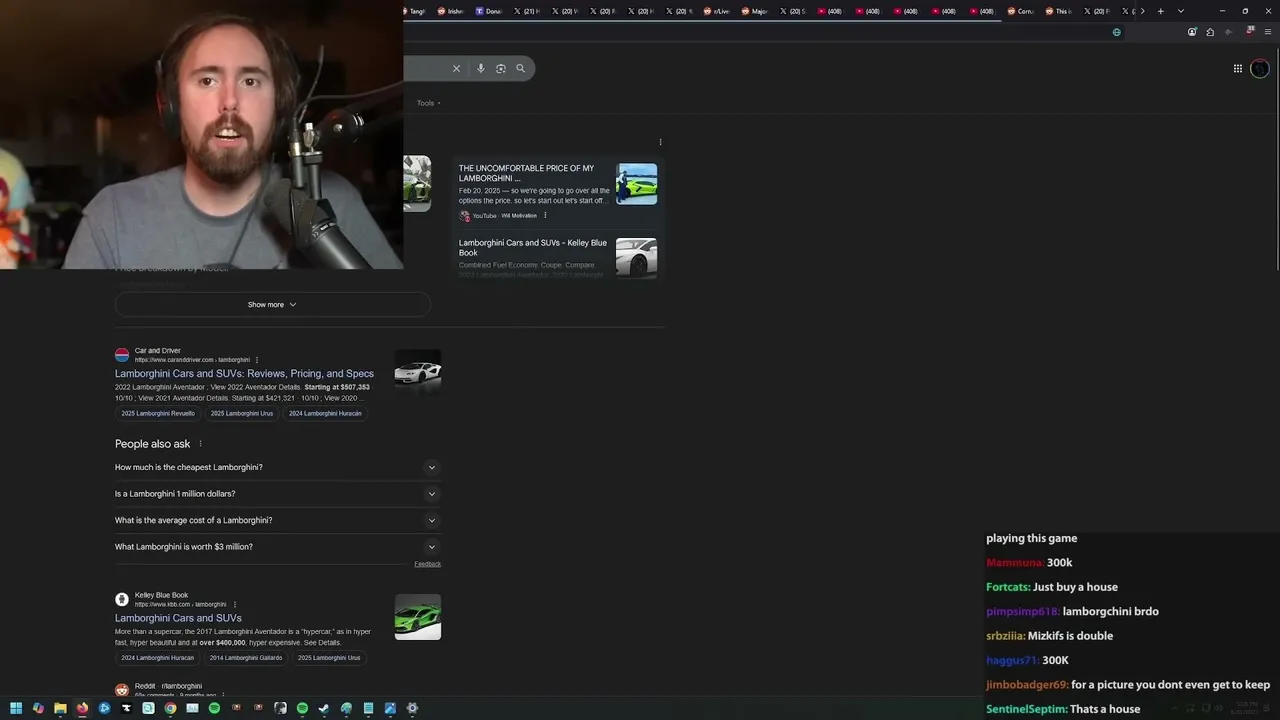Screen dimensions: 1280x720
Task: Open Notepad from taskbar
Action: pos(368,708)
